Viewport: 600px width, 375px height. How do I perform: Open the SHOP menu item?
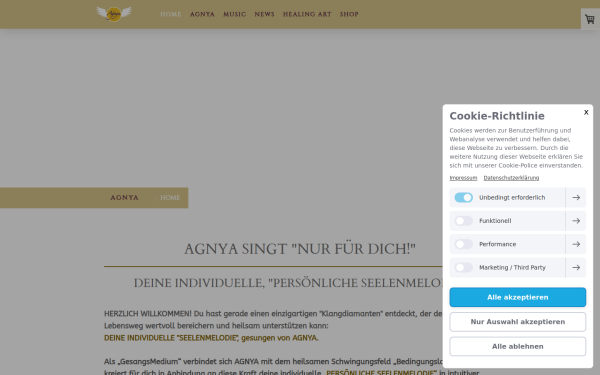point(349,14)
